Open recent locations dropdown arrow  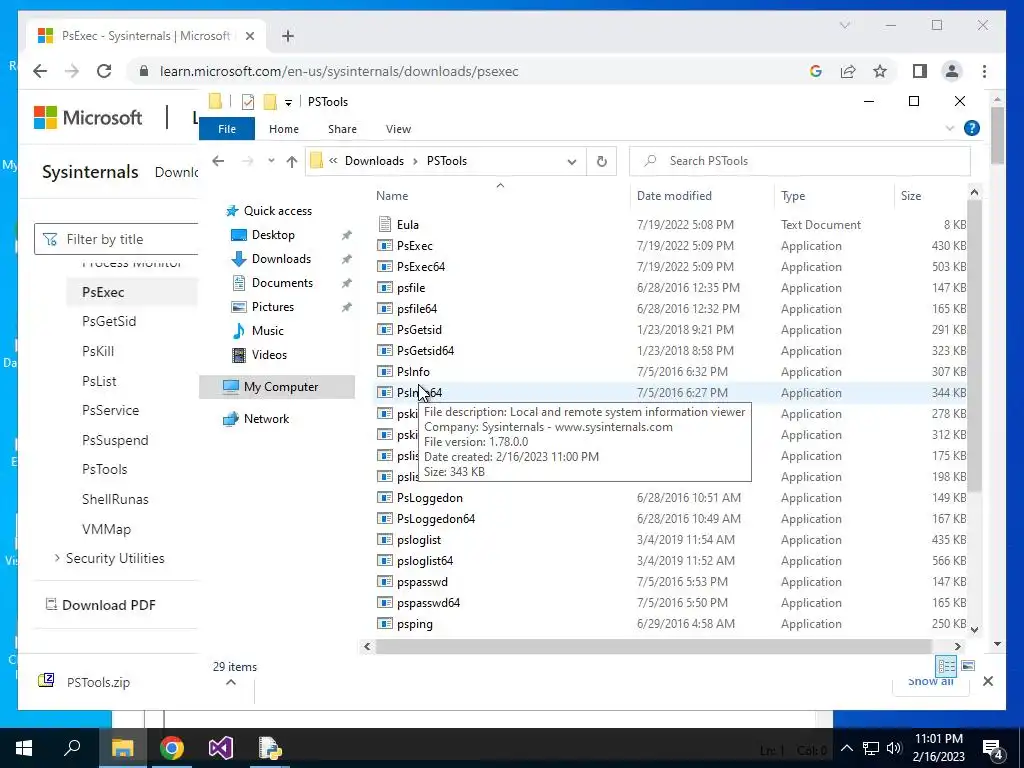(x=271, y=161)
